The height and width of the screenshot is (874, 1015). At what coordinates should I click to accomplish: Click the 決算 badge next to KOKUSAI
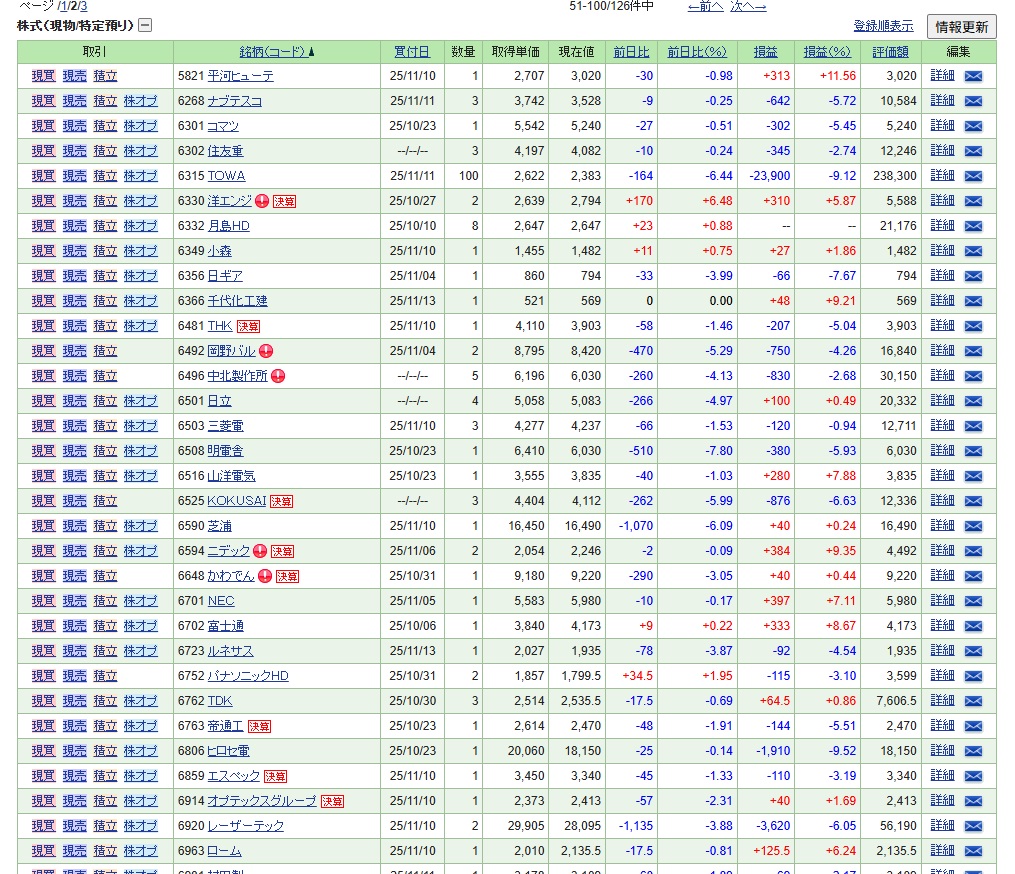tap(281, 501)
